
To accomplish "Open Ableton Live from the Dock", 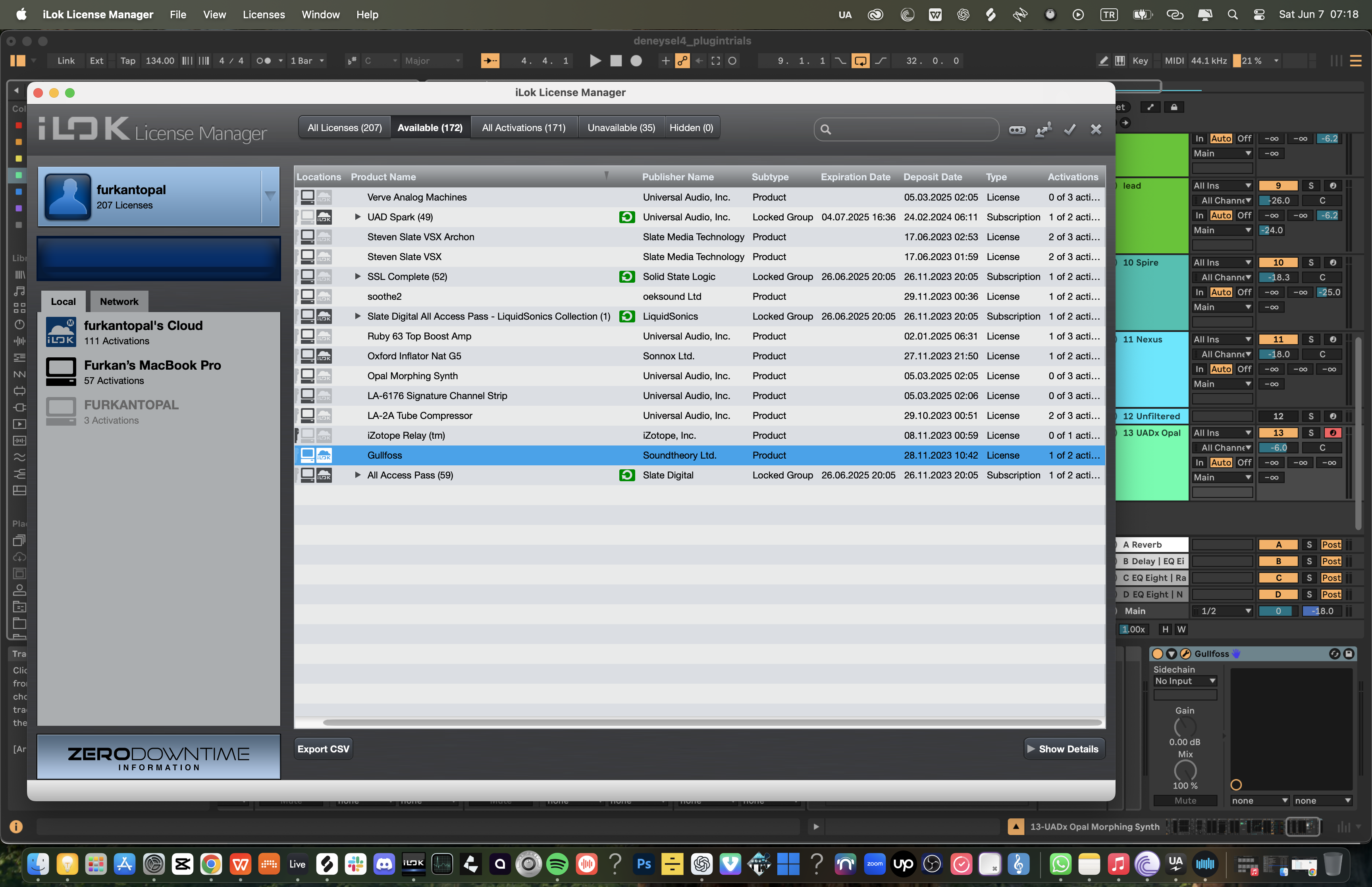I will (x=298, y=864).
